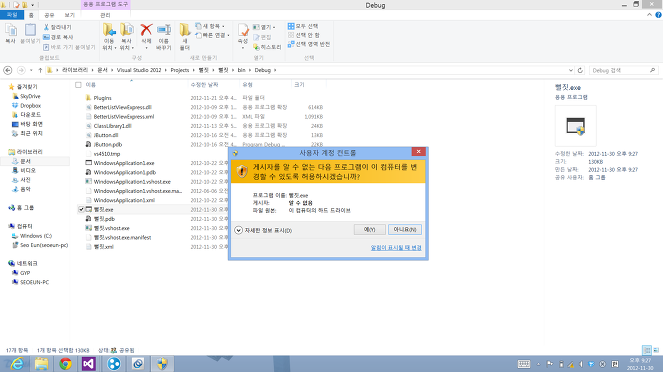Select SkyDrive in favorites
This screenshot has height=372, width=663.
click(30, 96)
